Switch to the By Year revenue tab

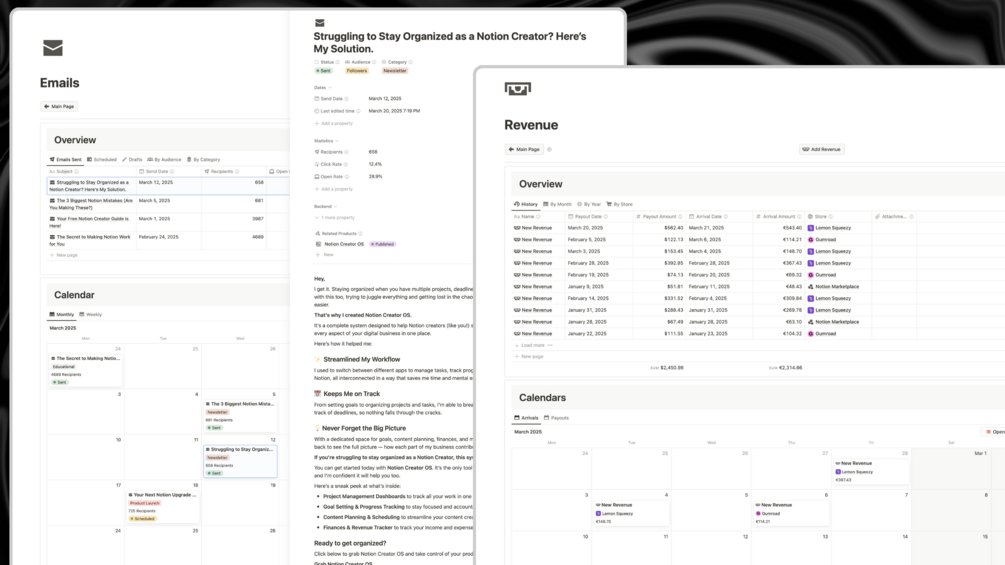pos(589,204)
